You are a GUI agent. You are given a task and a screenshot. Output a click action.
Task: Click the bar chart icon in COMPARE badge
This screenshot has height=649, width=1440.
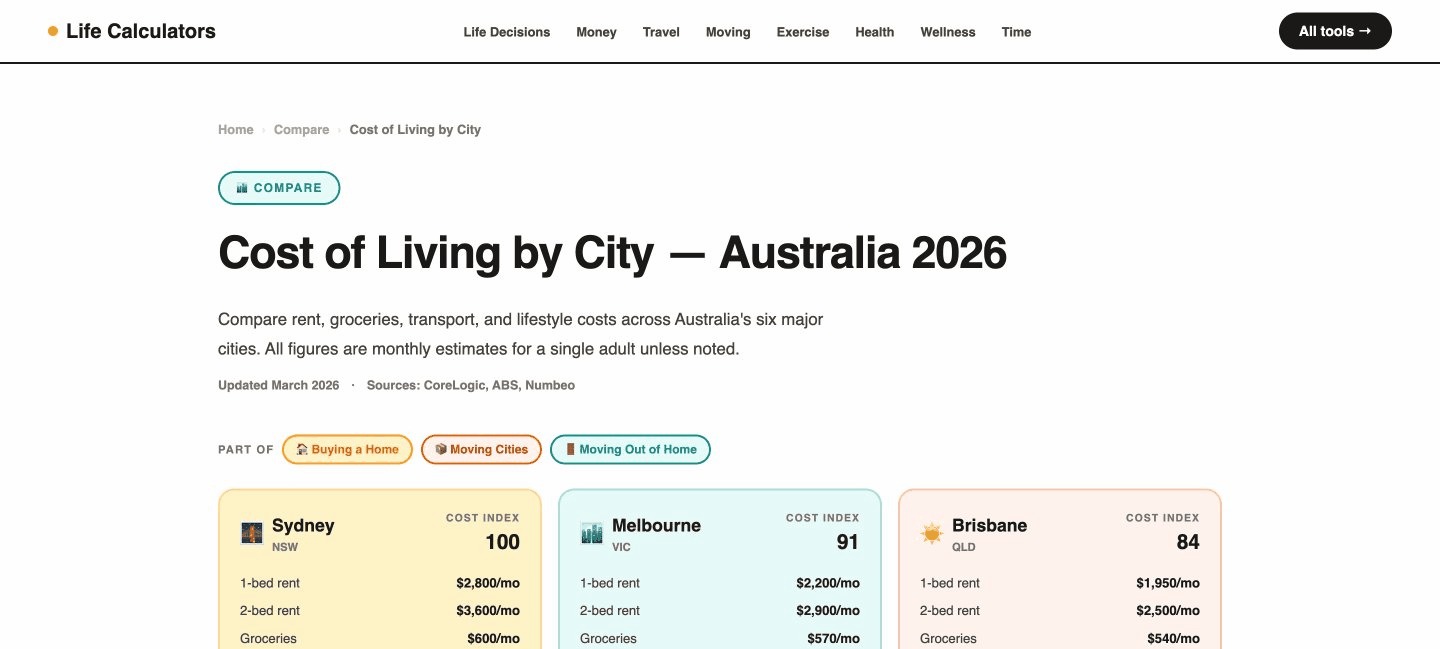click(x=240, y=187)
